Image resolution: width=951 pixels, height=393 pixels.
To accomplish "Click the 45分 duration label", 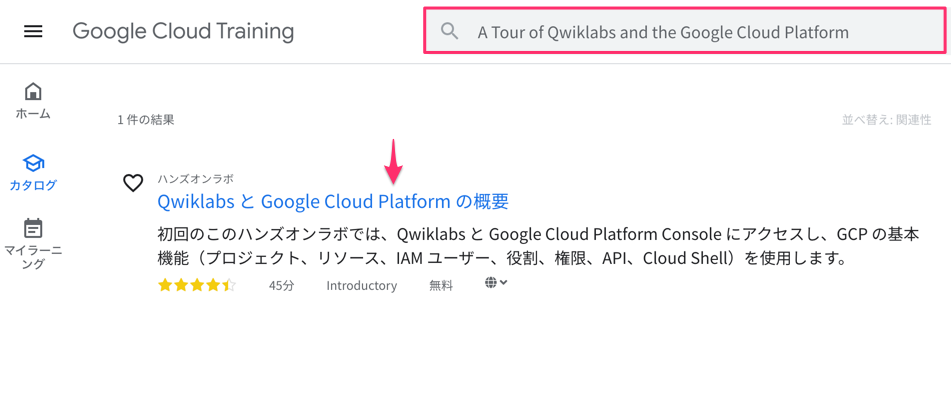I will pyautogui.click(x=281, y=286).
